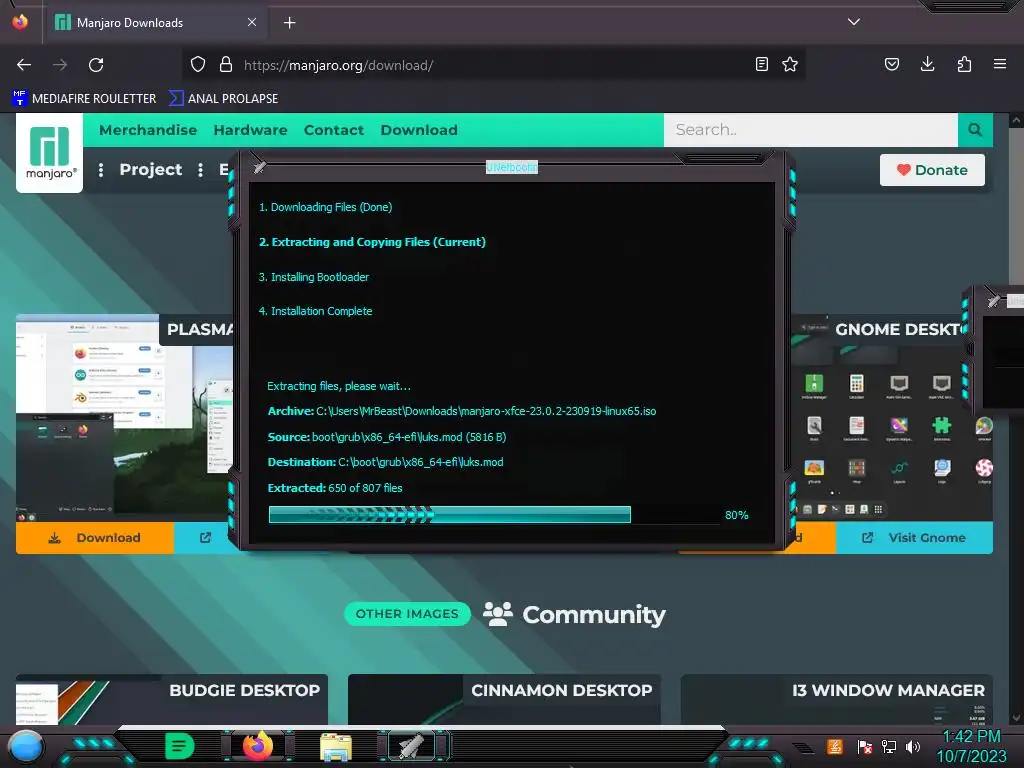
Task: Open the Action Center flag icon
Action: 864,746
